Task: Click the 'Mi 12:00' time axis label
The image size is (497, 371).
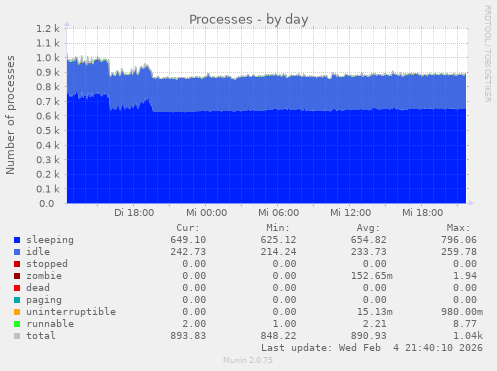Action: (x=350, y=213)
